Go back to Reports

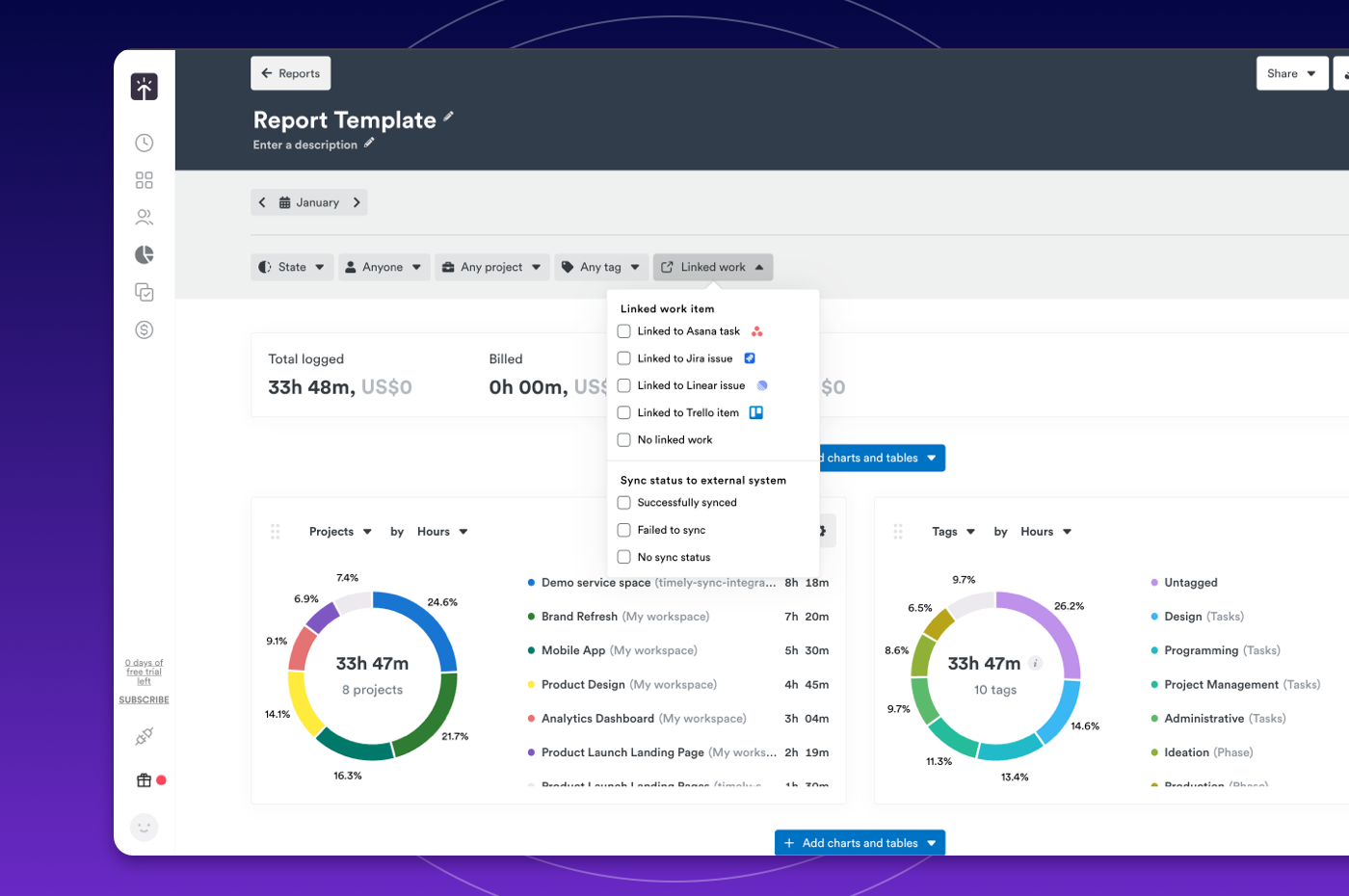click(290, 73)
